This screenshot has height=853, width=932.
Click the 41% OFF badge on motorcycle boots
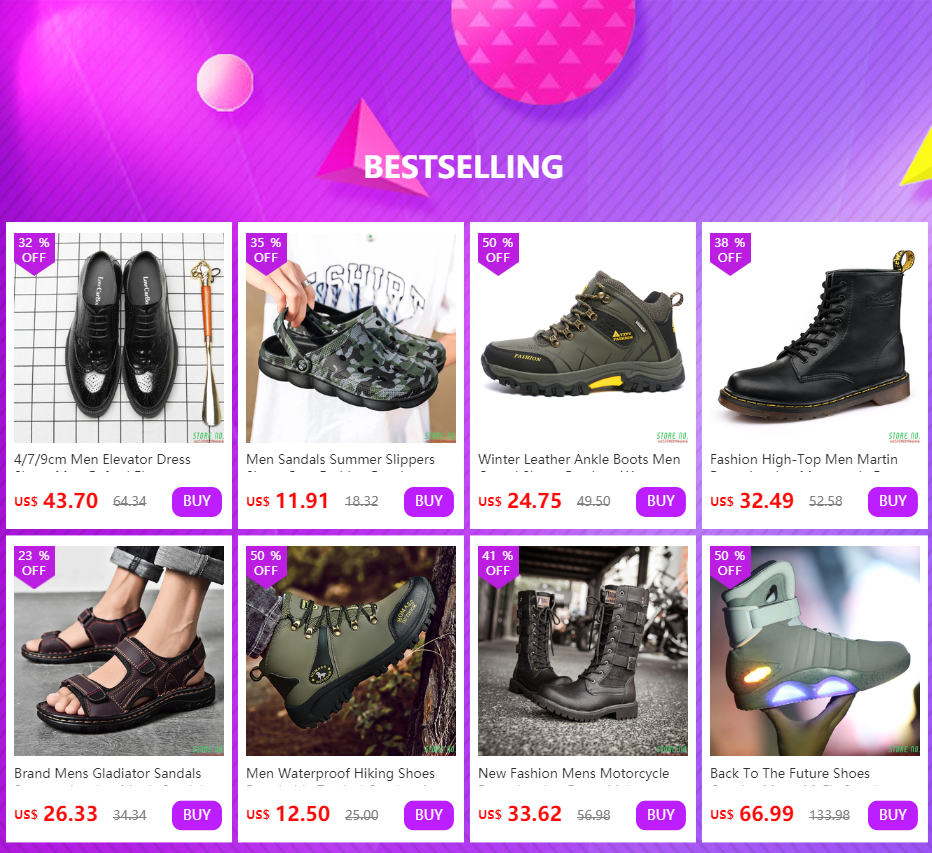tap(498, 565)
